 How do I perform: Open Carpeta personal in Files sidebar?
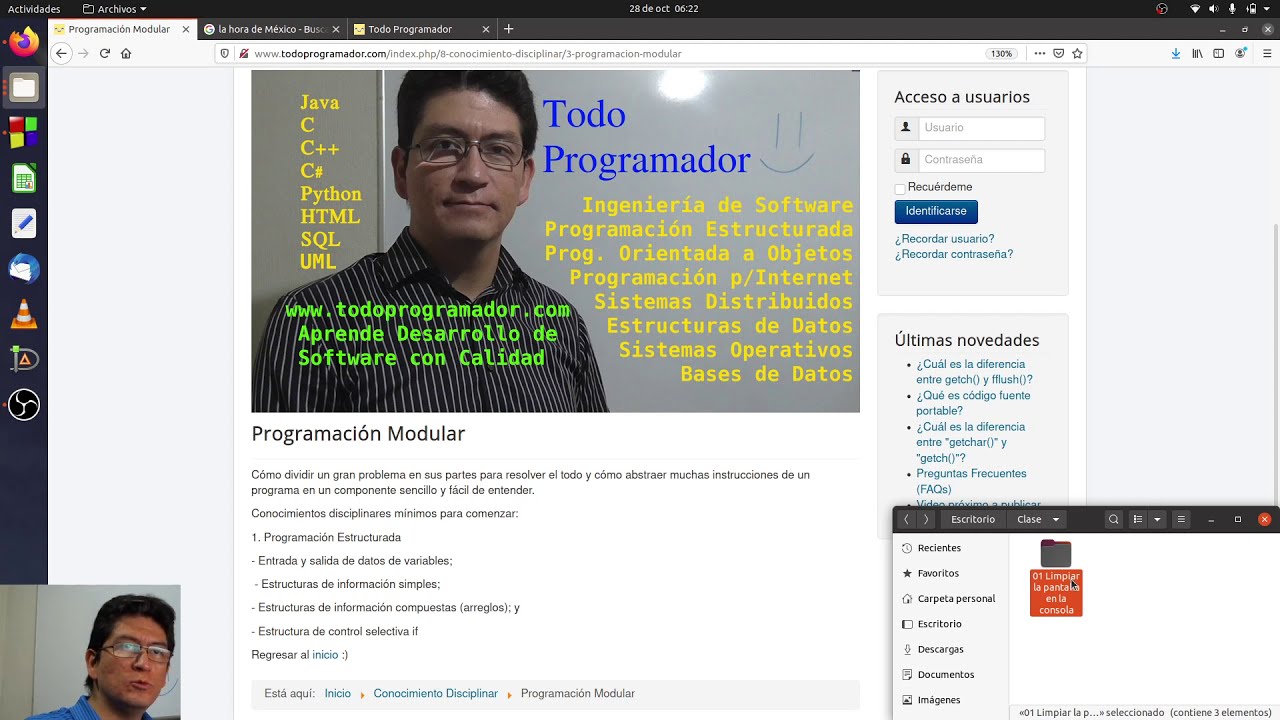(x=950, y=598)
